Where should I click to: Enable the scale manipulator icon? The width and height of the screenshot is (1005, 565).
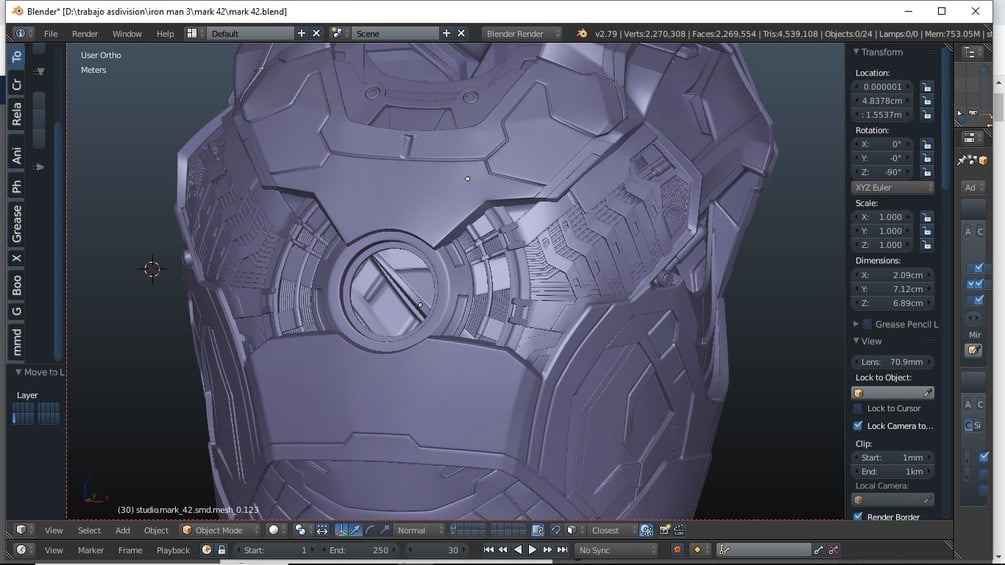tap(384, 530)
